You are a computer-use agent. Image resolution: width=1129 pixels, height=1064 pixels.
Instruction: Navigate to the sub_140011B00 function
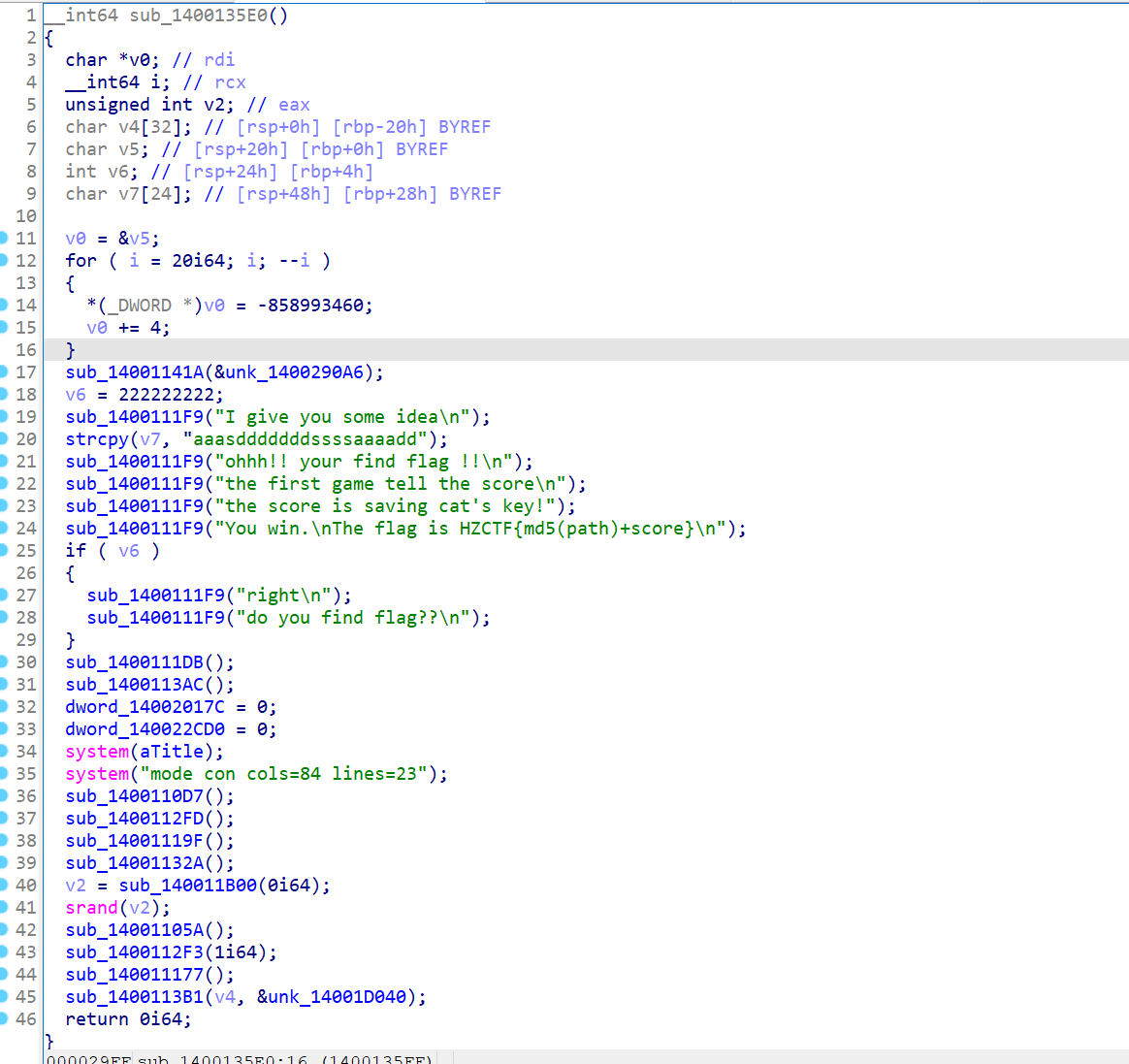(x=186, y=885)
